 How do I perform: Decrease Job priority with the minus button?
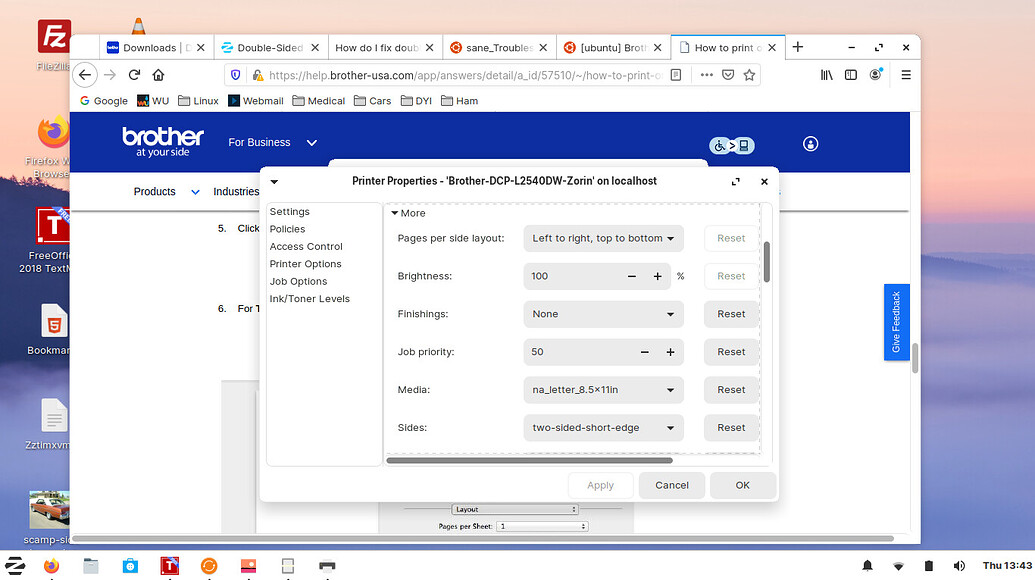pyautogui.click(x=645, y=352)
